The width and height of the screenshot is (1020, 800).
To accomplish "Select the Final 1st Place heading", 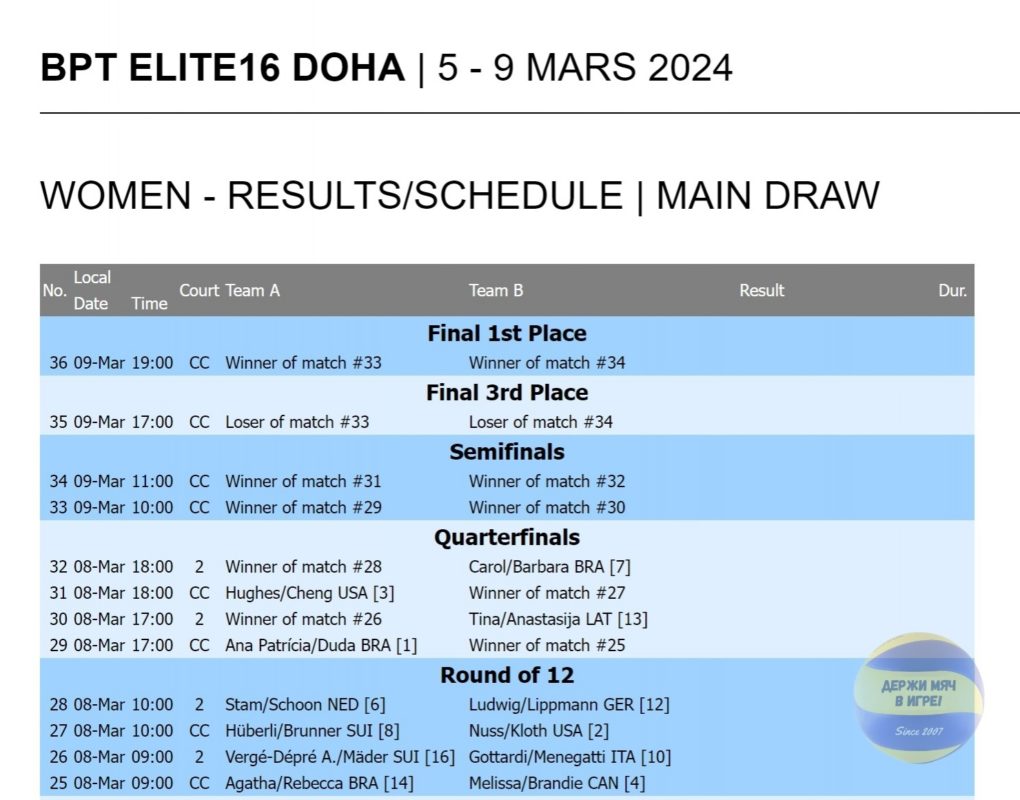I will click(x=507, y=334).
